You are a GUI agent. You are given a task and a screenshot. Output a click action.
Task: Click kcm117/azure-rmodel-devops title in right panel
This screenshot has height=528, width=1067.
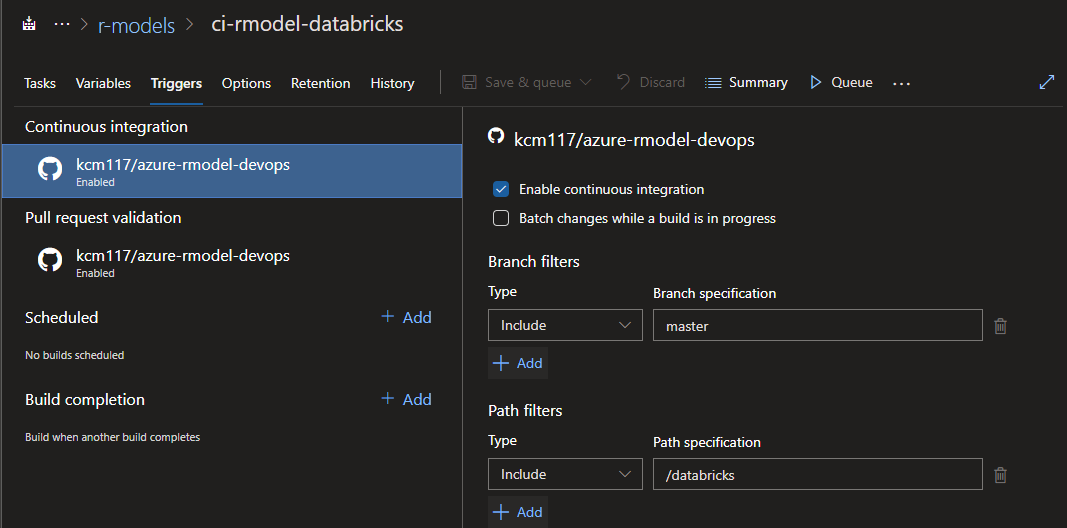pos(634,140)
